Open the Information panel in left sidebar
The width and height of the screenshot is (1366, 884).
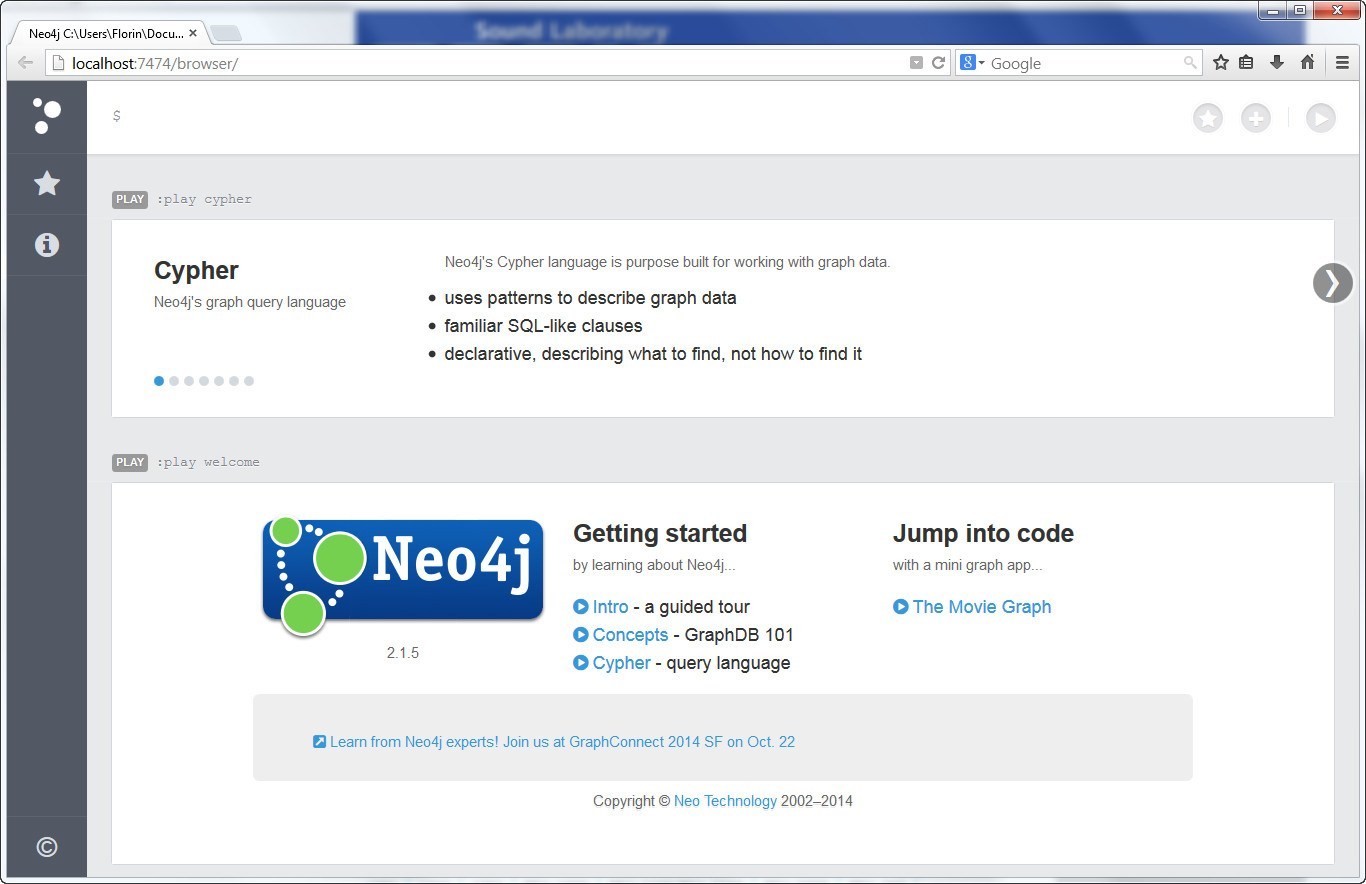coord(47,245)
